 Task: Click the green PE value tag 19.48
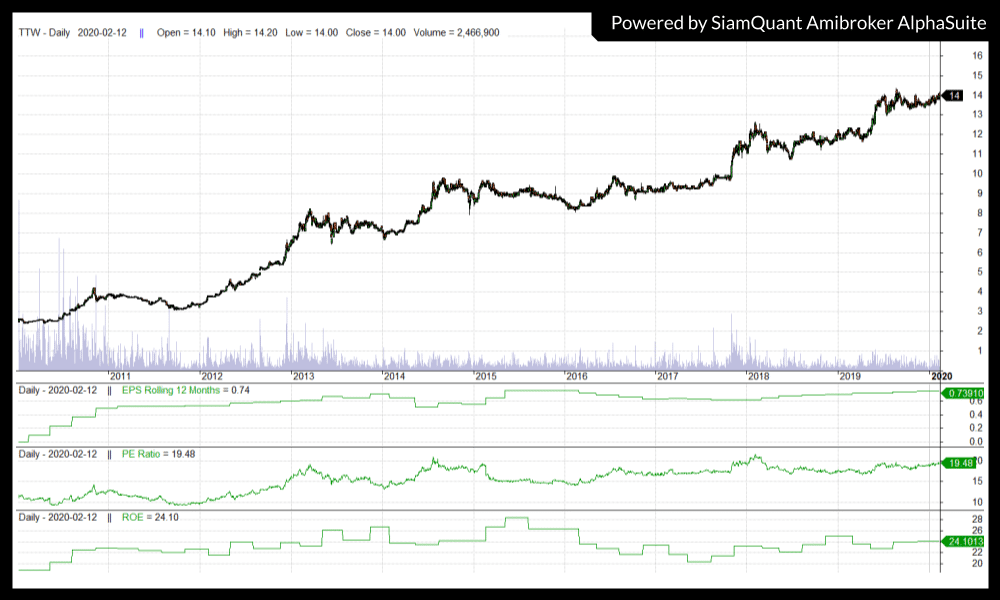(x=961, y=463)
